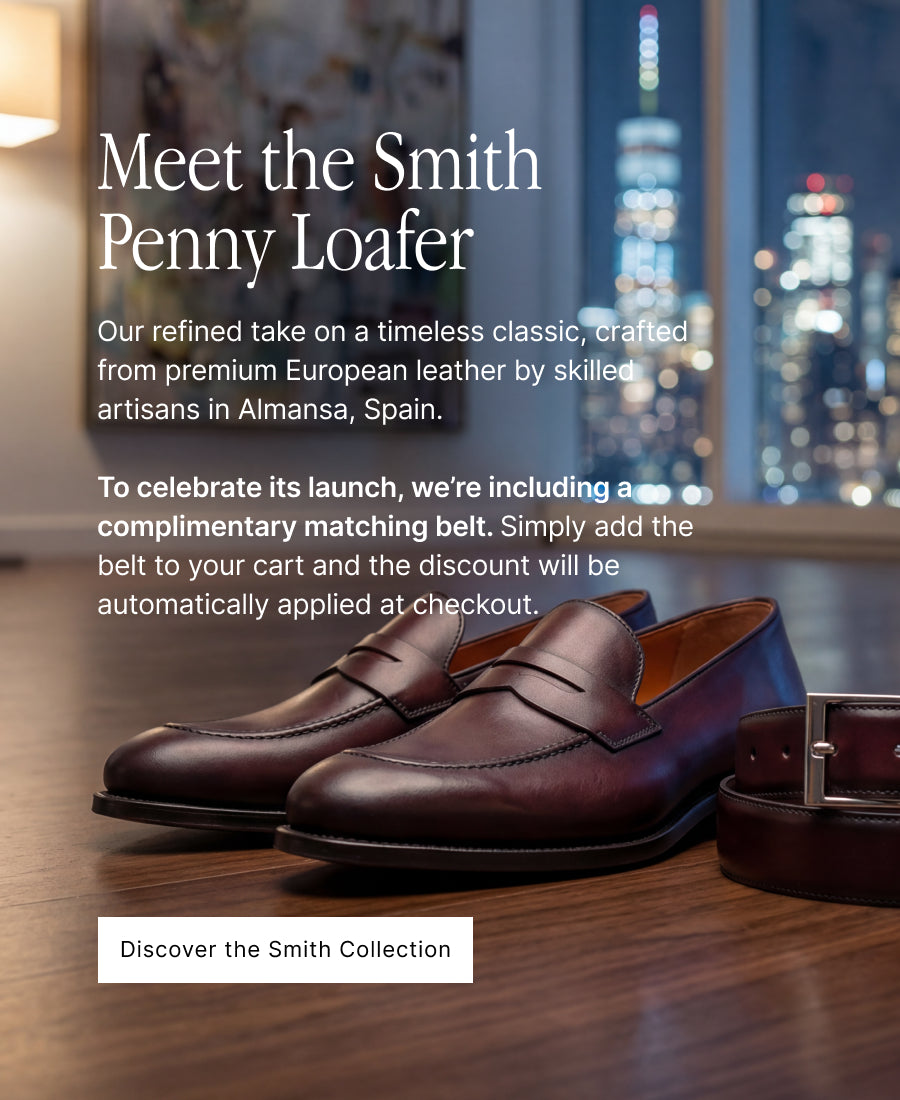
Task: Click the 'automatically applied at checkout' text line
Action: pos(318,605)
